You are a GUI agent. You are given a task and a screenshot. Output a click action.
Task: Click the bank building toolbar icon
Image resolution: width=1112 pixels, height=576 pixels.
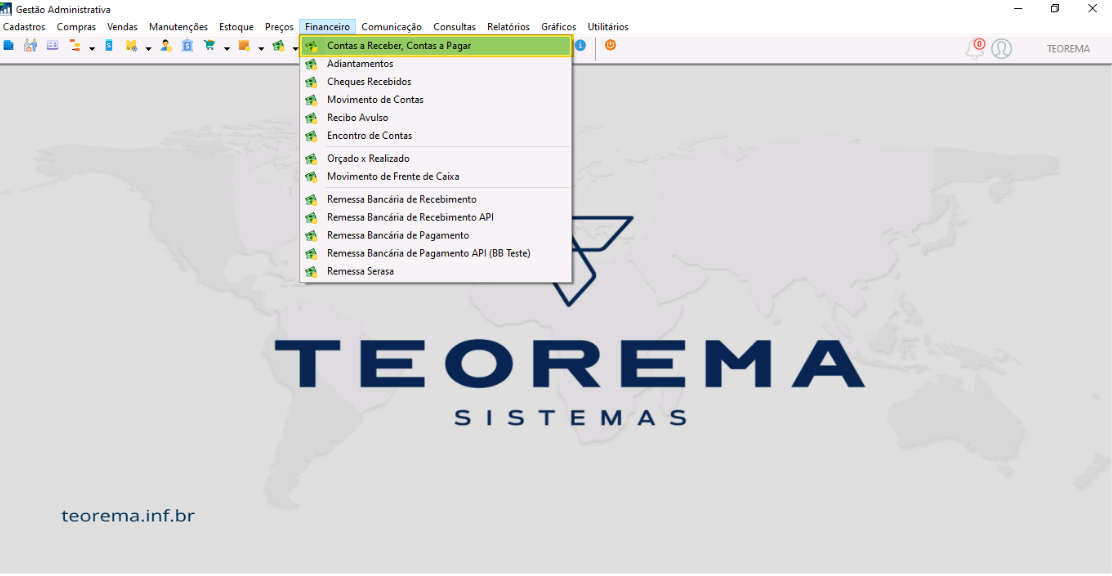click(x=187, y=45)
